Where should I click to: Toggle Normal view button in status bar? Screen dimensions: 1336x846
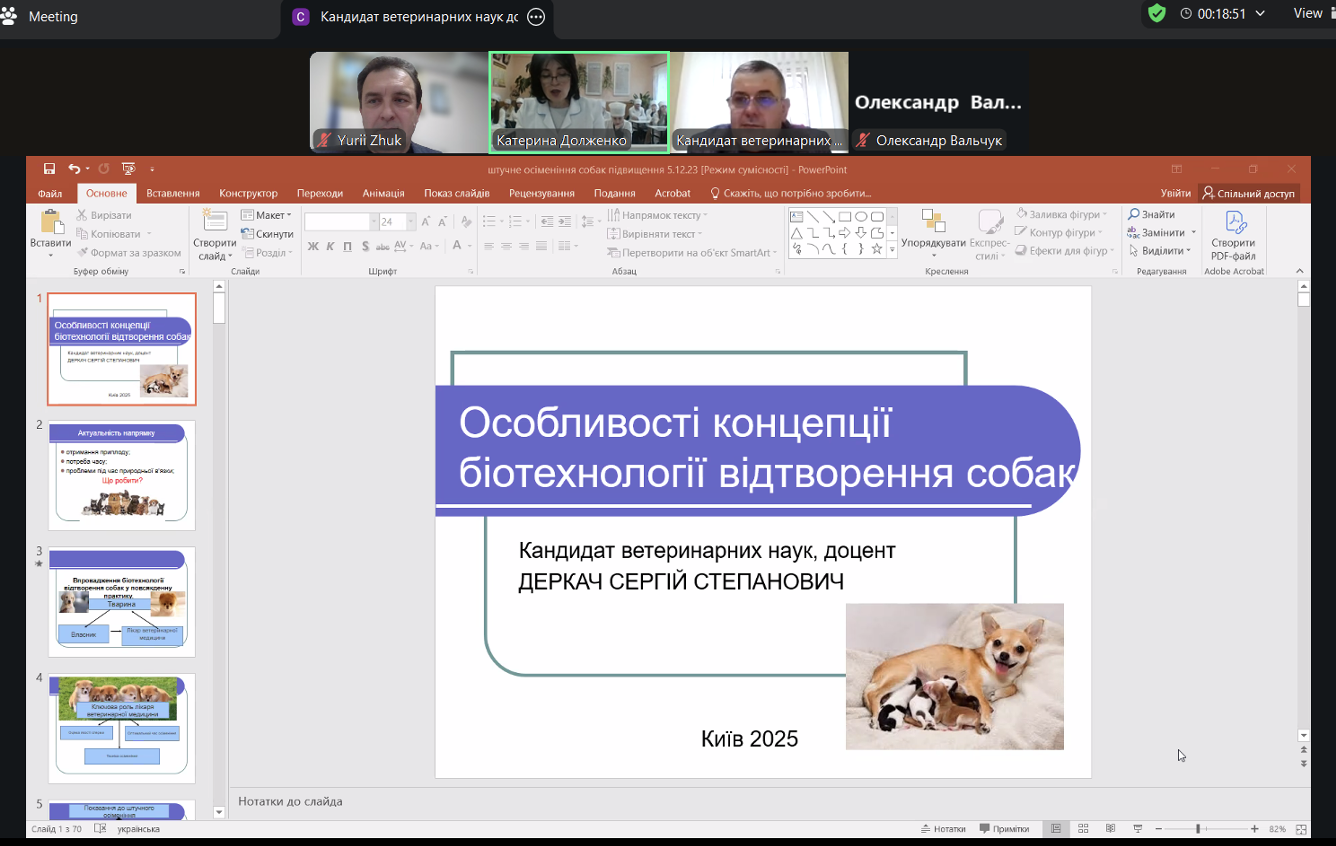1056,829
